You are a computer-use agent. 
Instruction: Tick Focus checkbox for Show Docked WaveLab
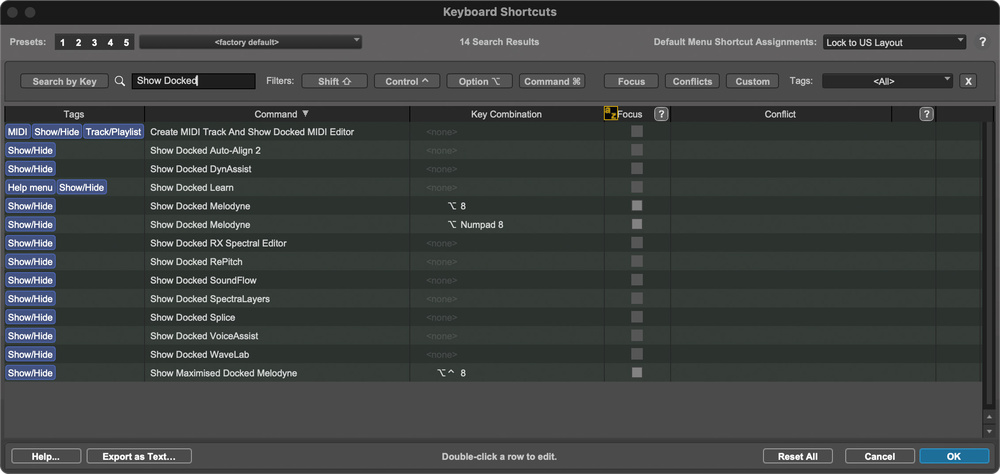tap(636, 353)
